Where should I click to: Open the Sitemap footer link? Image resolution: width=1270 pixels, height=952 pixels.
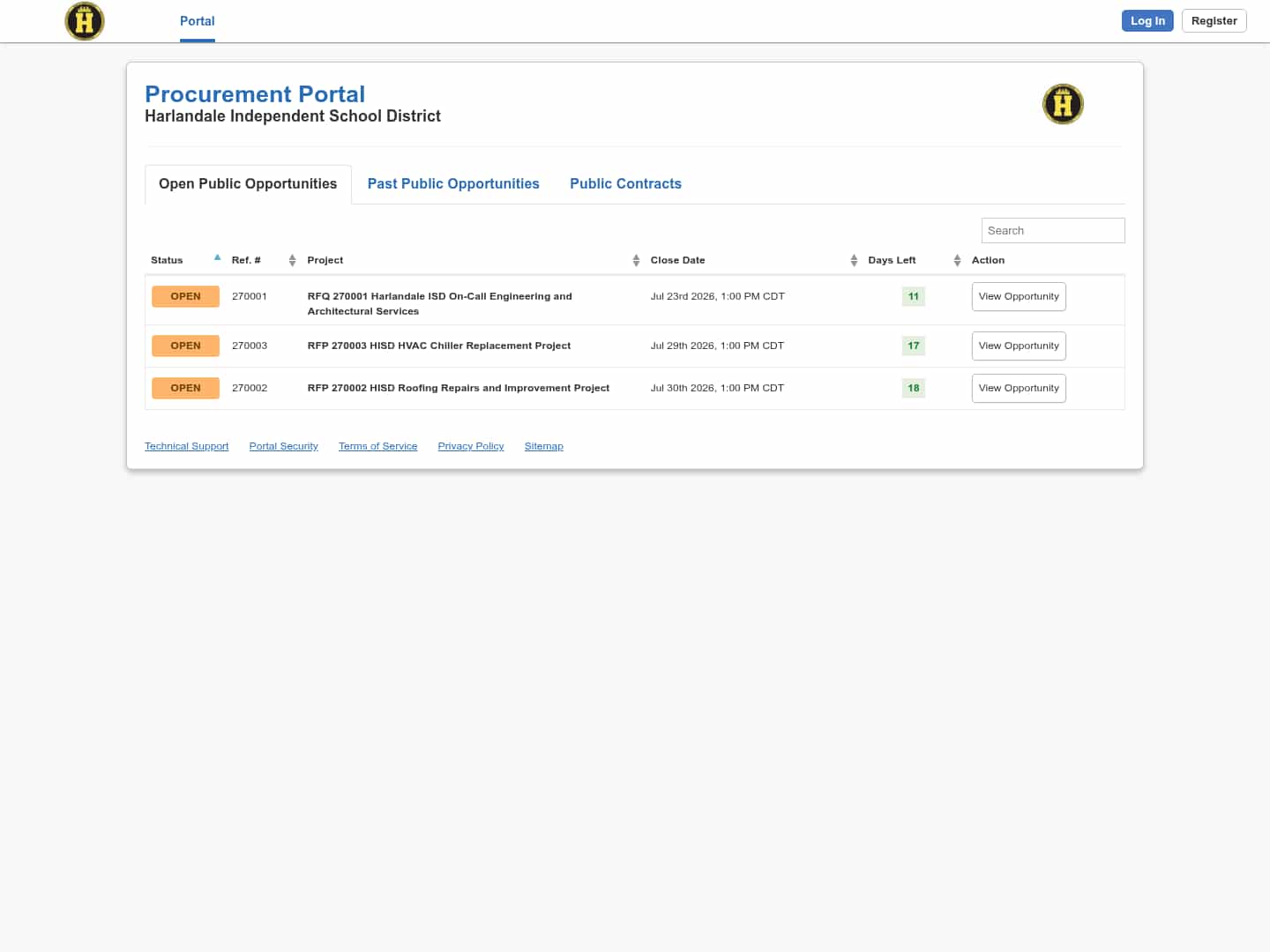tap(543, 446)
